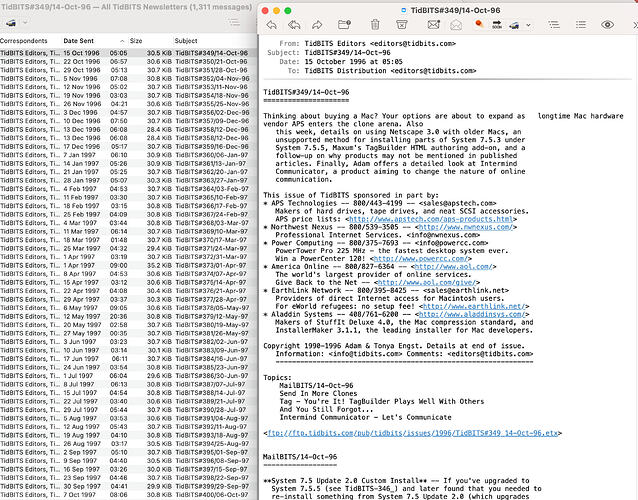This screenshot has width=638, height=500.
Task: Click the move-to-mailbox folder icon
Action: pos(344,25)
